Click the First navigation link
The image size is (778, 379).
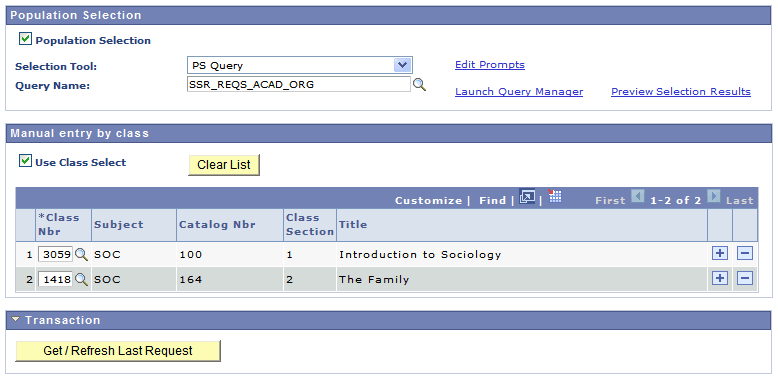coord(610,200)
